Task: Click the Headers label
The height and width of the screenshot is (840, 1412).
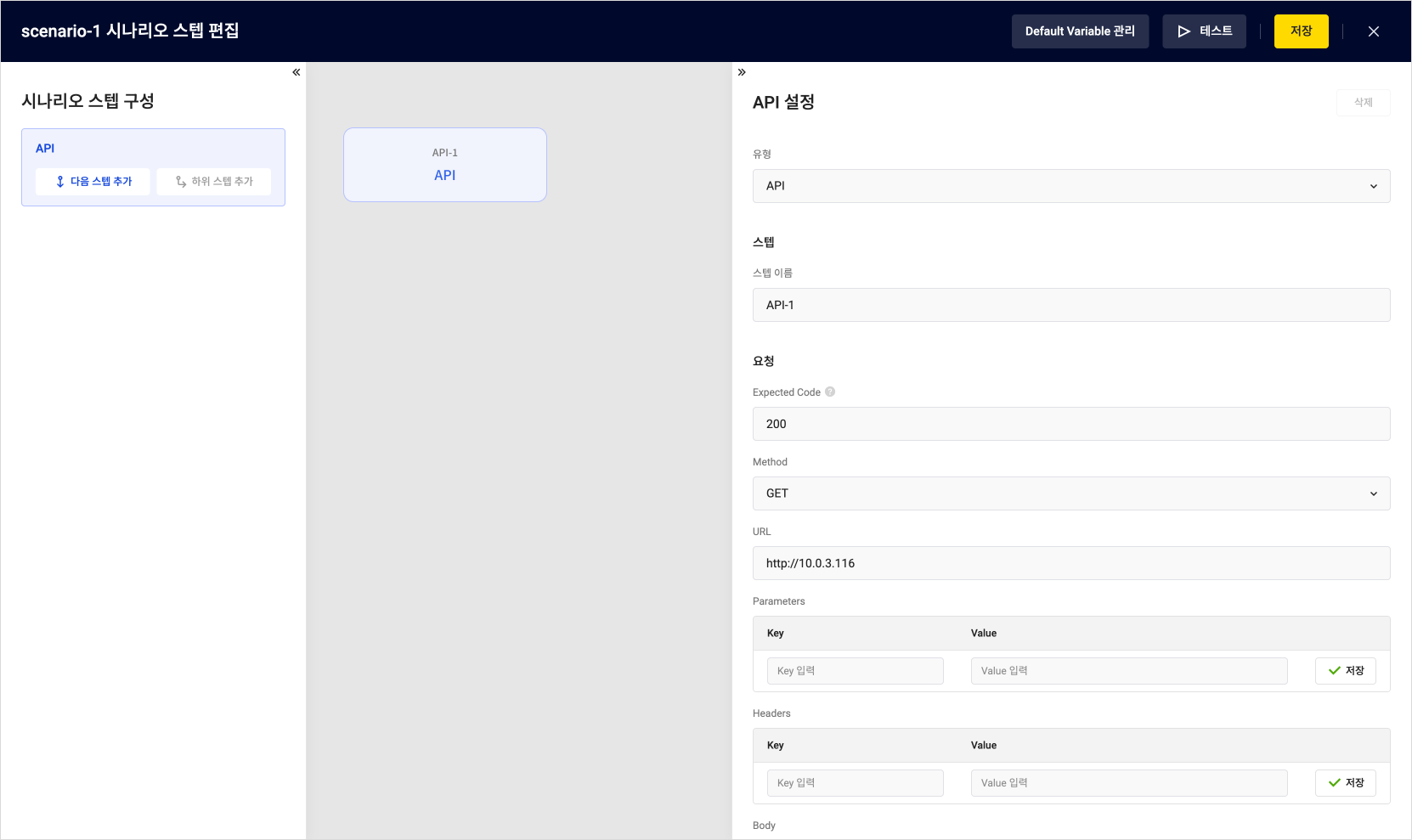Action: (771, 713)
